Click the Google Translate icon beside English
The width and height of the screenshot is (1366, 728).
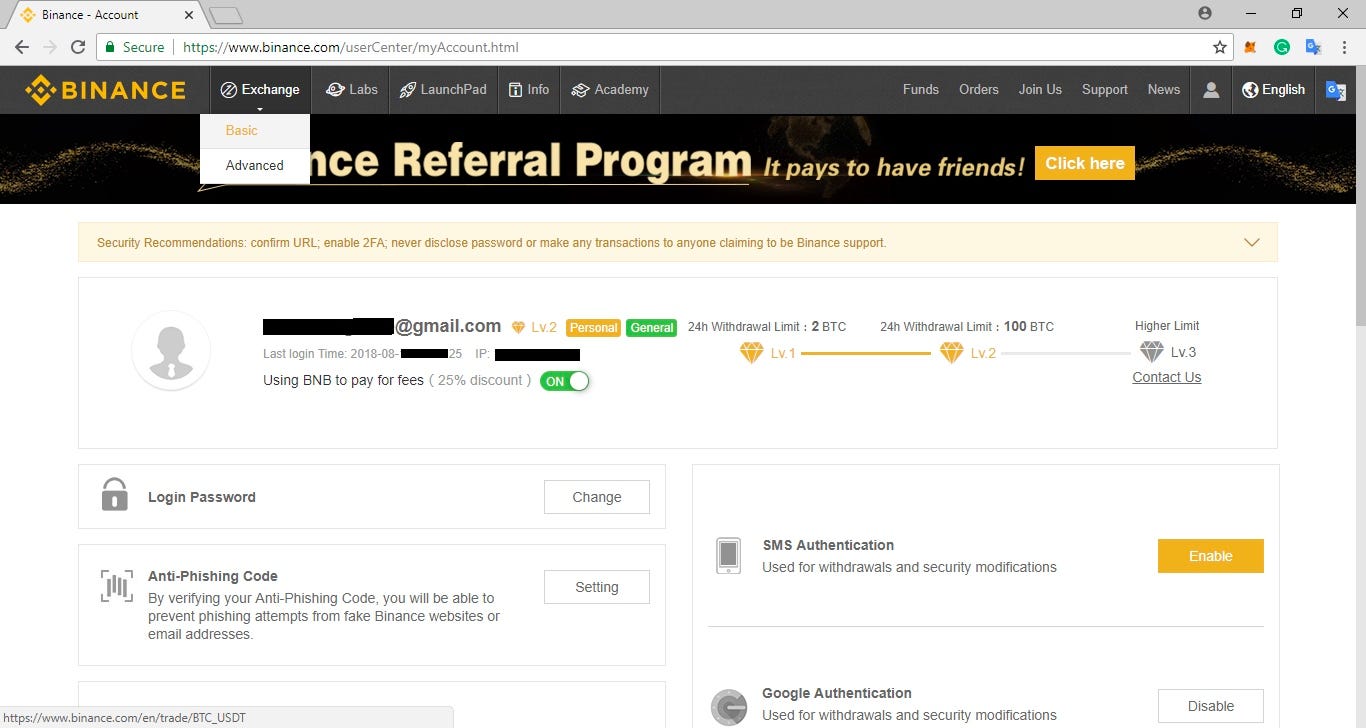[1335, 90]
